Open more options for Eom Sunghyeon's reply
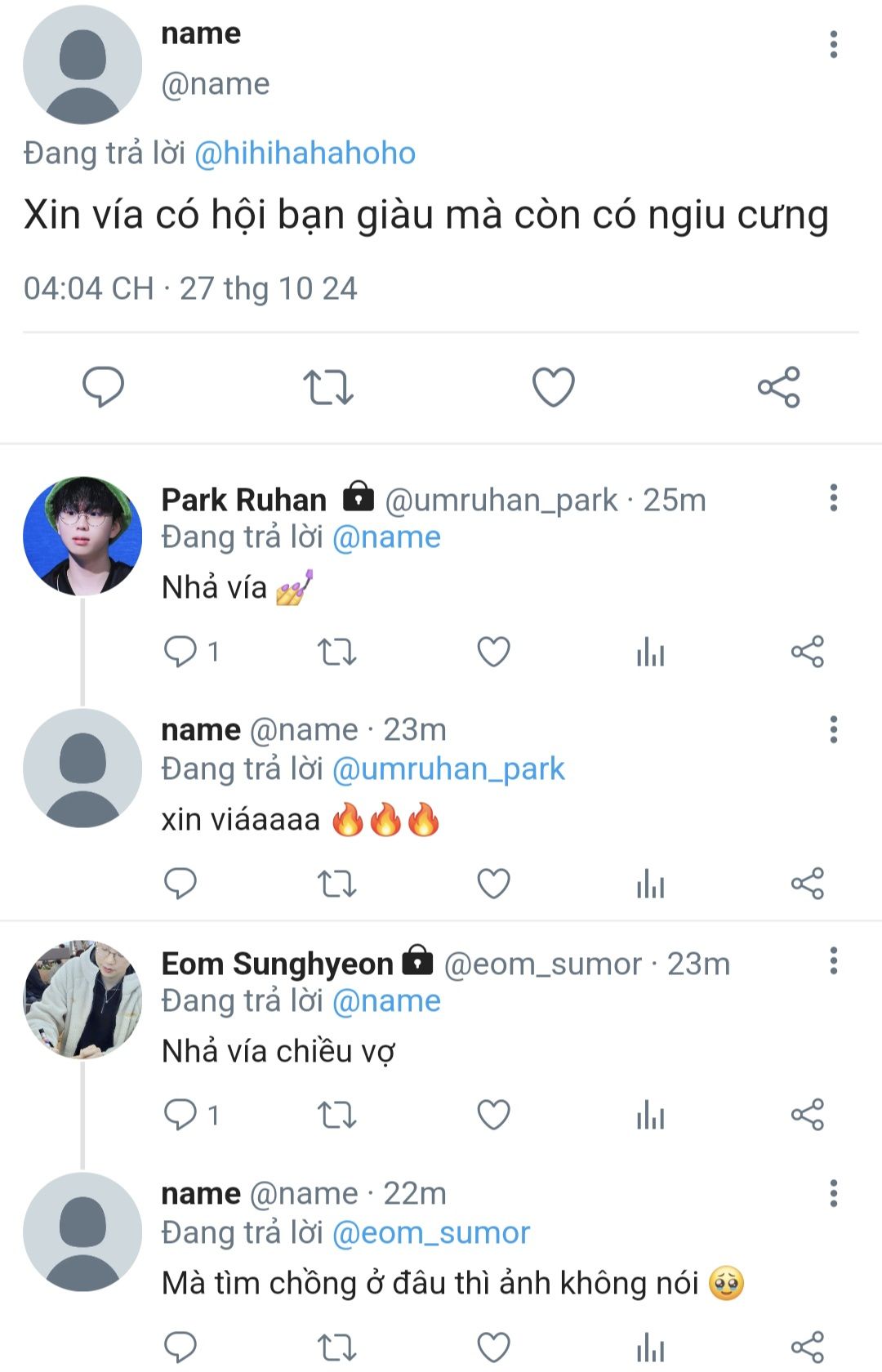The height and width of the screenshot is (1372, 882). tap(833, 961)
